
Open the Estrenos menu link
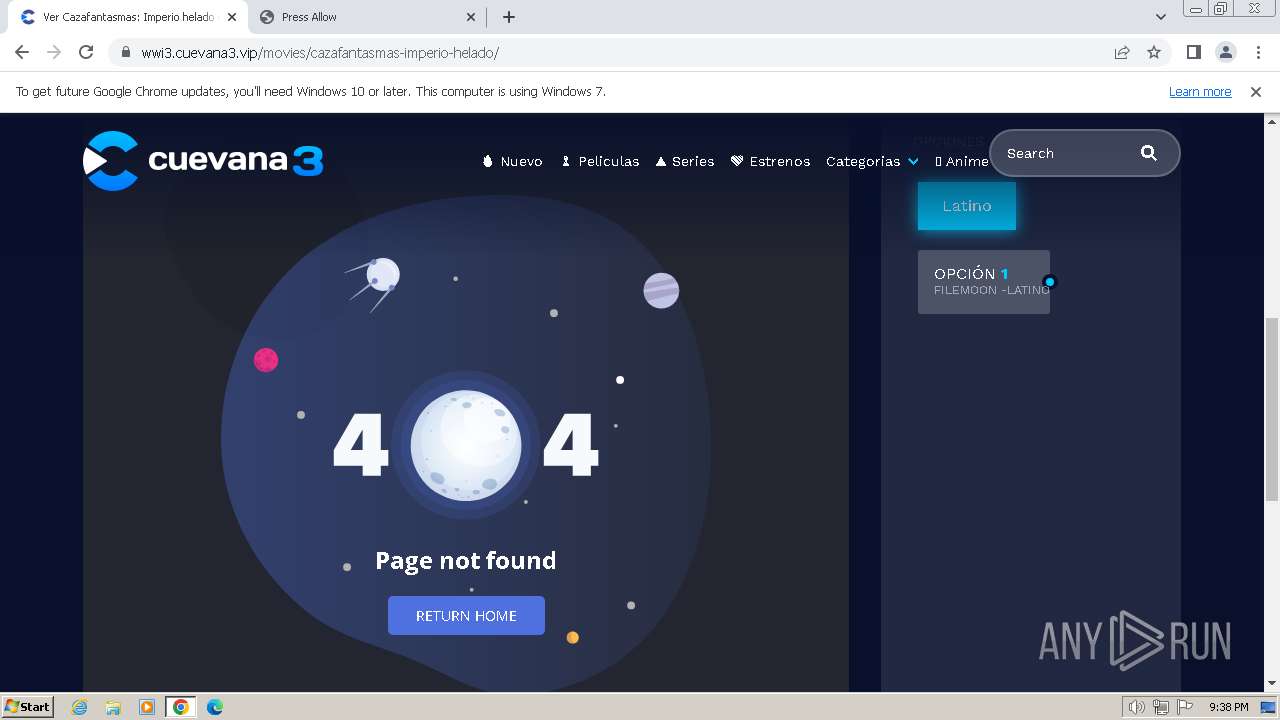pos(770,161)
